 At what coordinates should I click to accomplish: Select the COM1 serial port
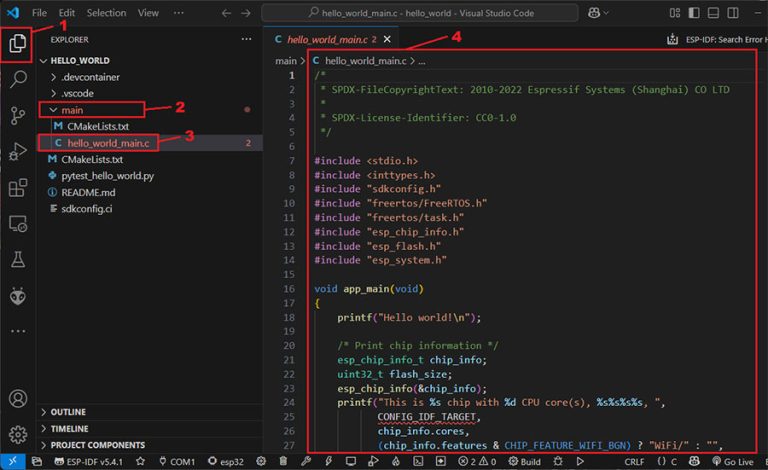177,461
